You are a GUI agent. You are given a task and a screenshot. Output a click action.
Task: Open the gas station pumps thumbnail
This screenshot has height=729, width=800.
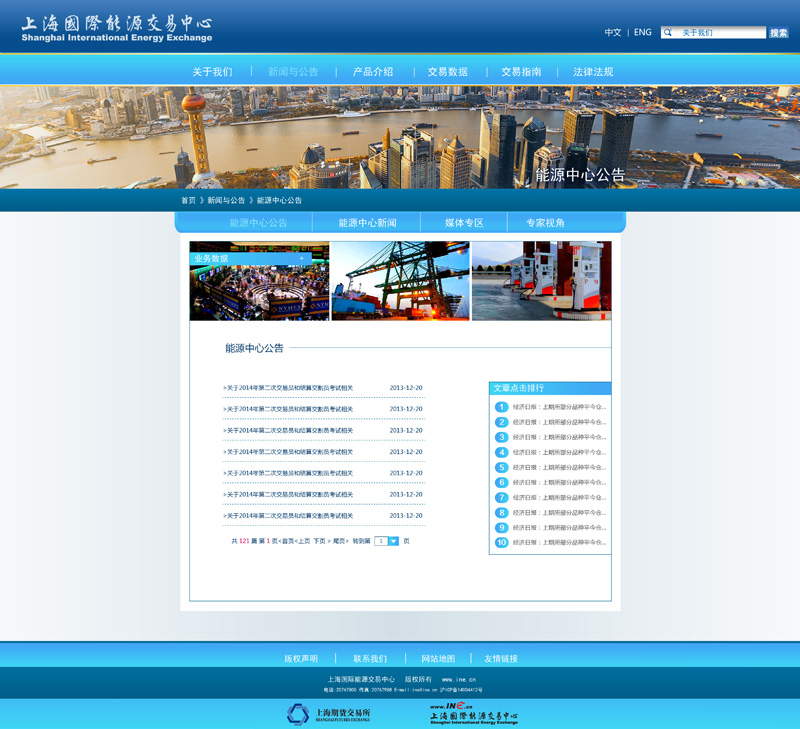[x=541, y=281]
